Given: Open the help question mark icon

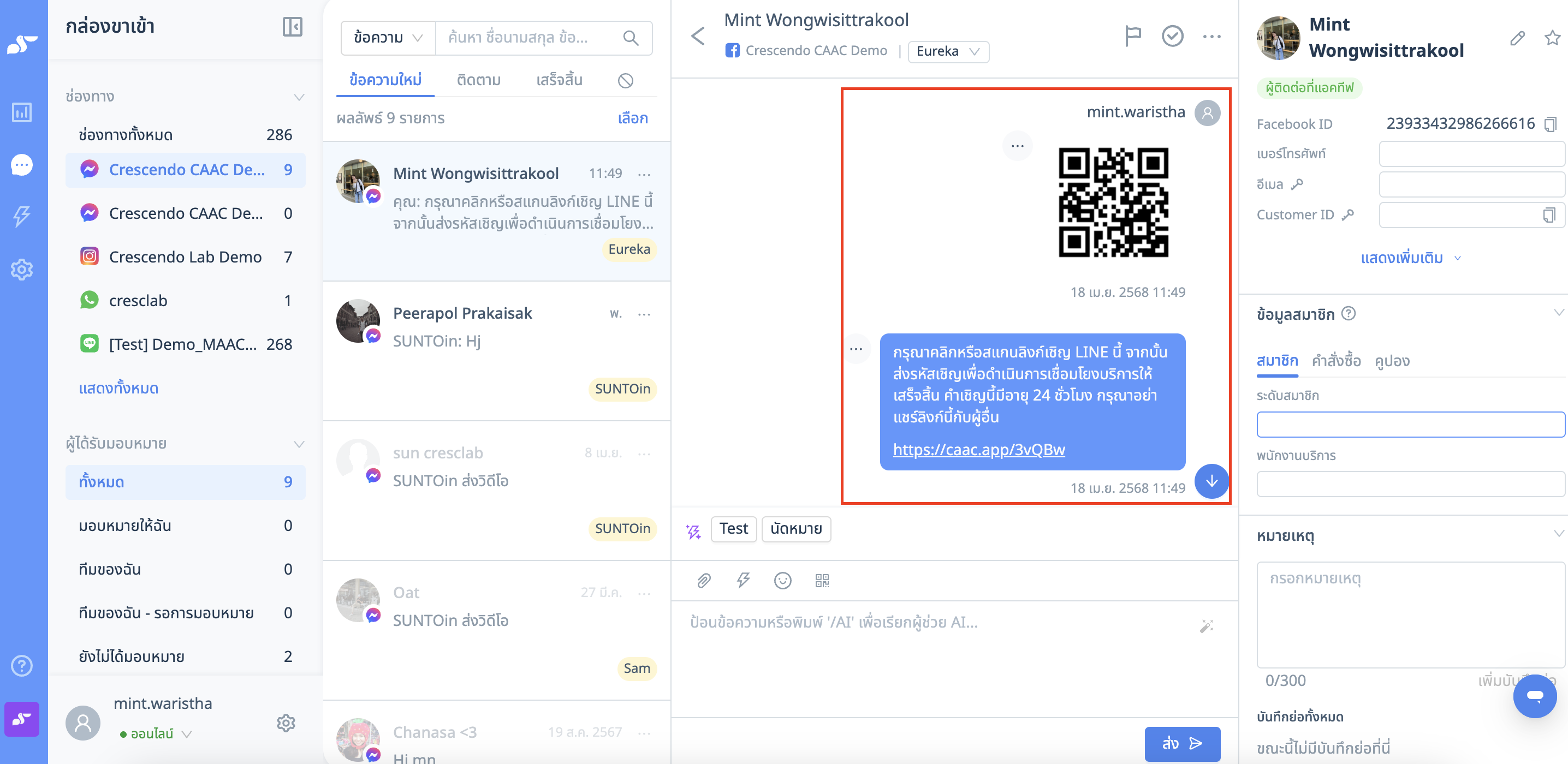Looking at the screenshot, I should pyautogui.click(x=22, y=665).
